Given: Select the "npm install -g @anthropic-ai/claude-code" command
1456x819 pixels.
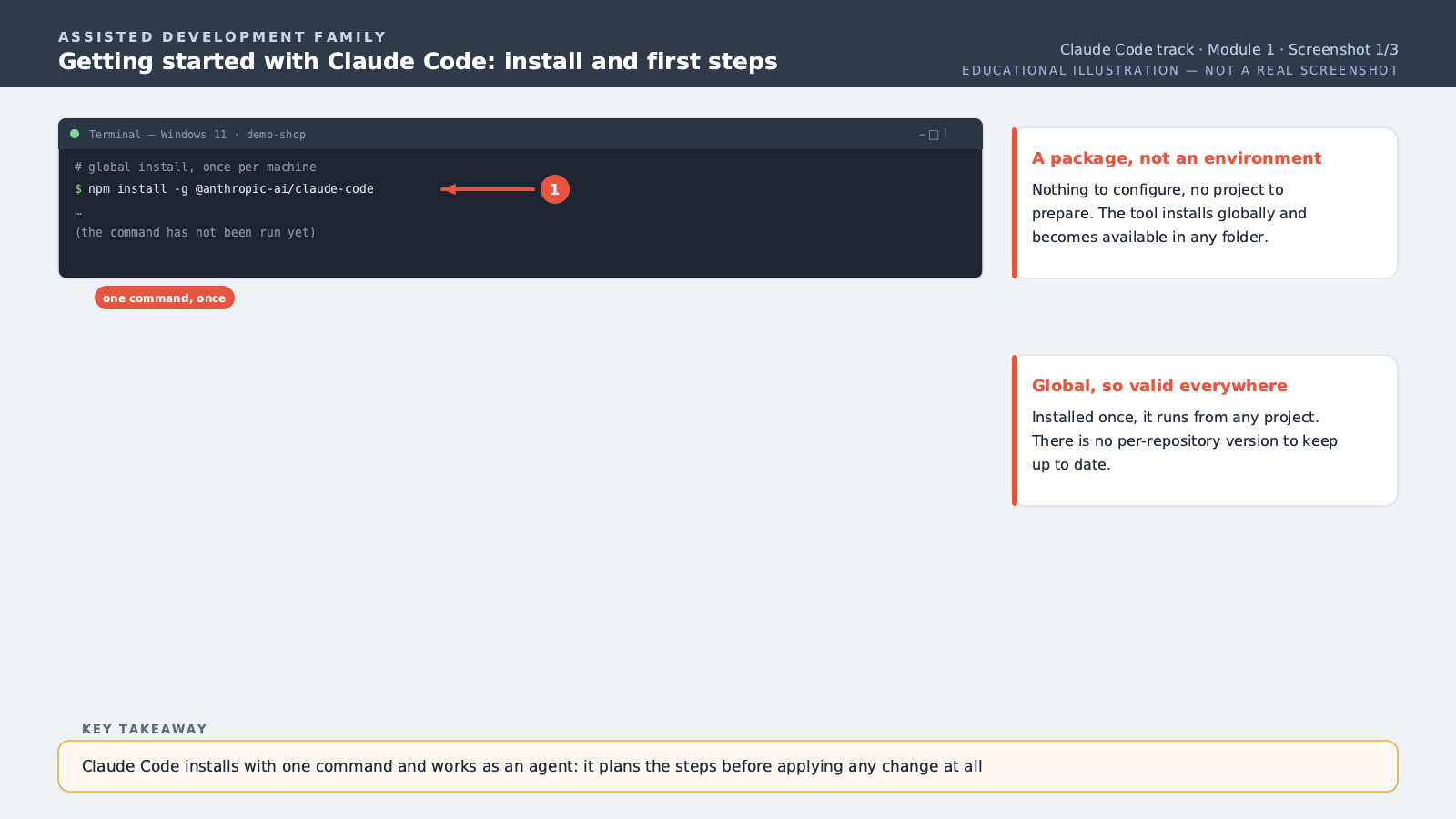Looking at the screenshot, I should (x=231, y=189).
